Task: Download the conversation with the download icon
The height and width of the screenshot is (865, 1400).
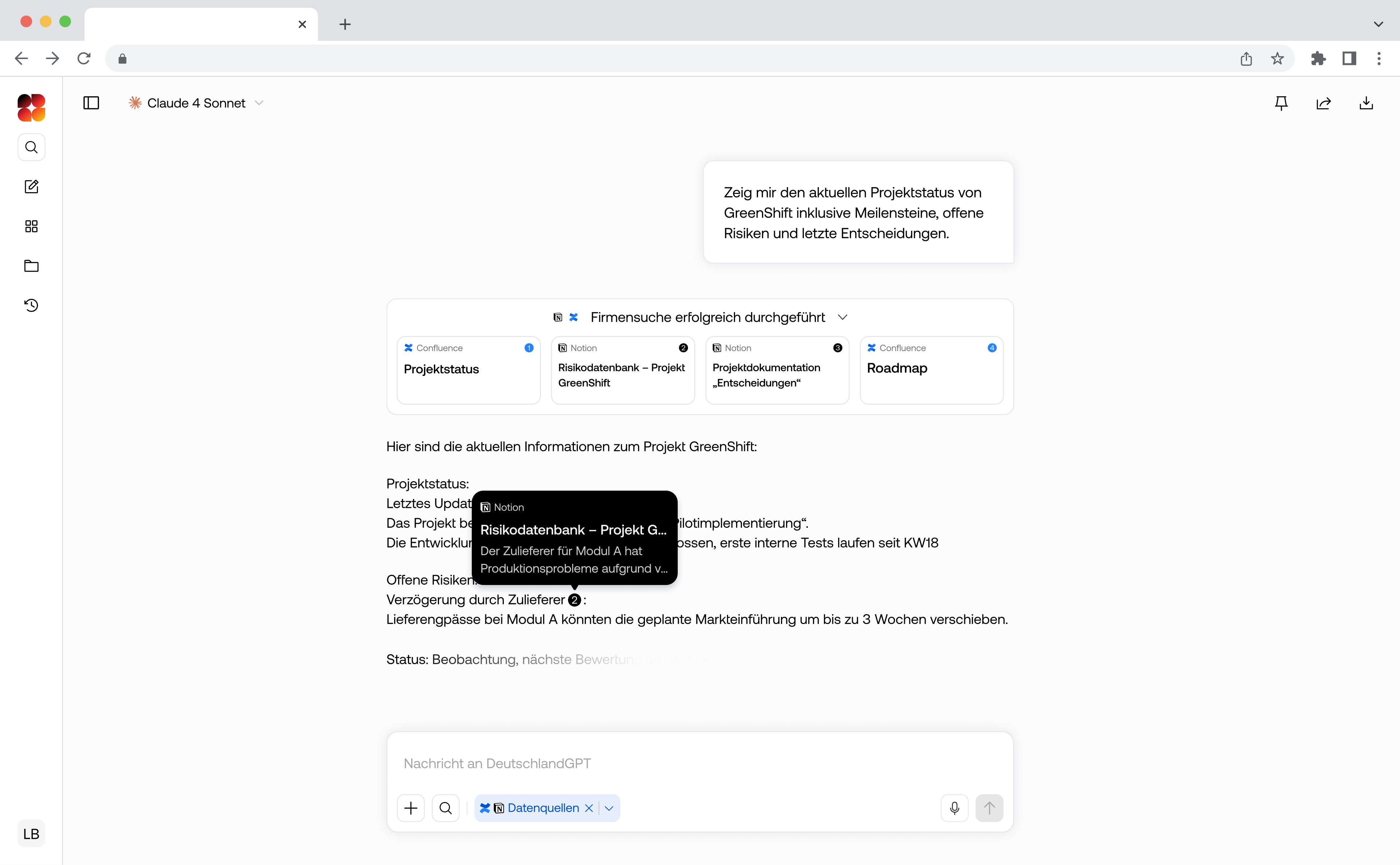Action: [x=1366, y=103]
